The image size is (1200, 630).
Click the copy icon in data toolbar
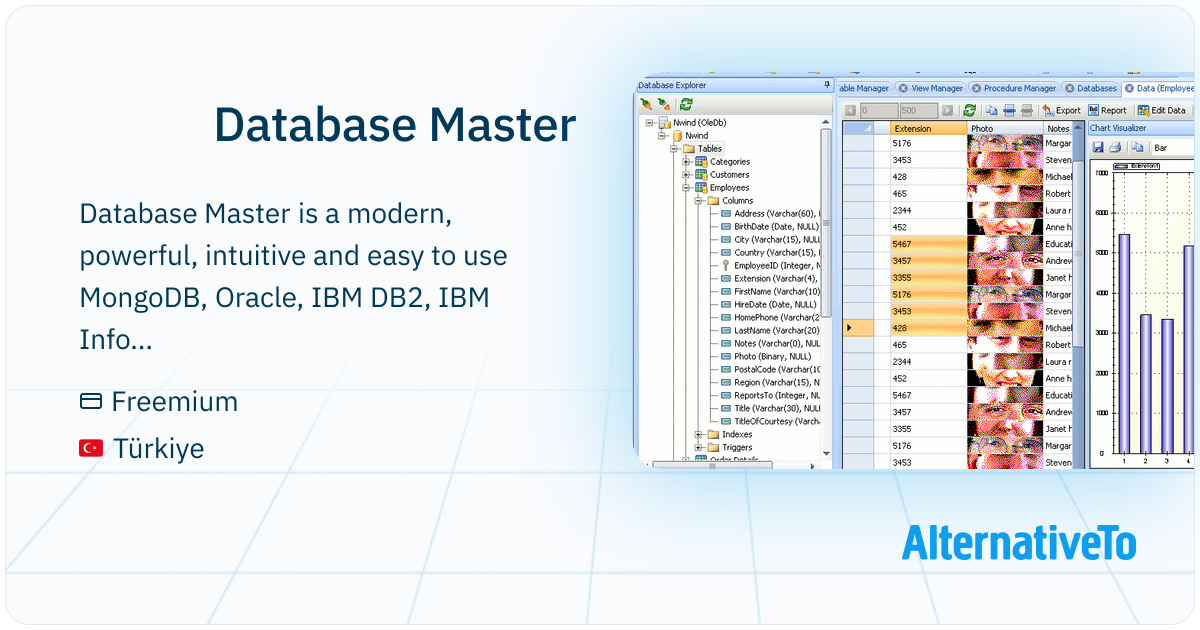pyautogui.click(x=992, y=110)
